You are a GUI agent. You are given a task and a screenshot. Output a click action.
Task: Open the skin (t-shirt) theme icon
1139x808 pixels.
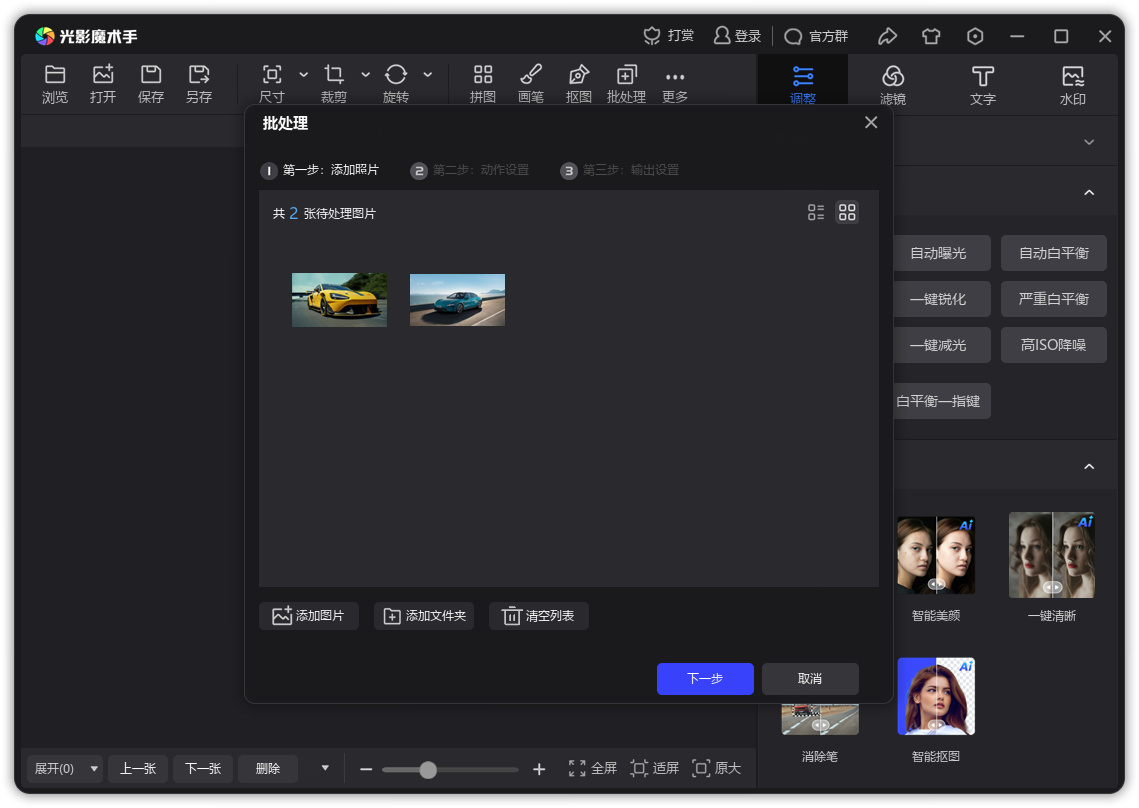[x=931, y=37]
